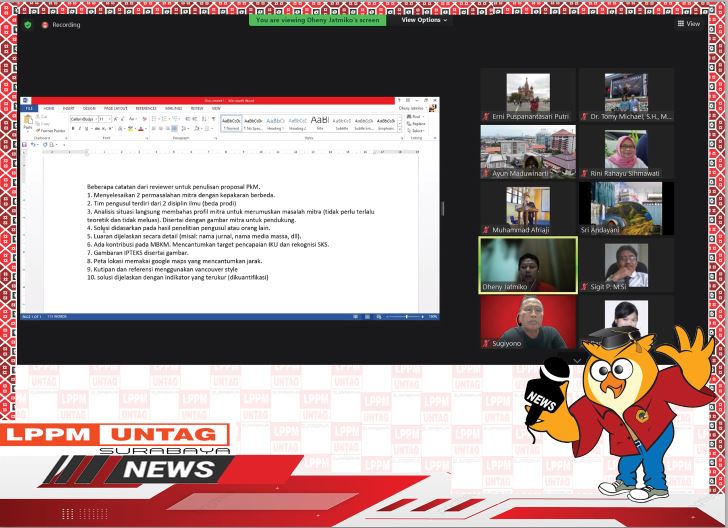Toggle strikethrough text formatting
The width and height of the screenshot is (728, 528).
[x=97, y=128]
